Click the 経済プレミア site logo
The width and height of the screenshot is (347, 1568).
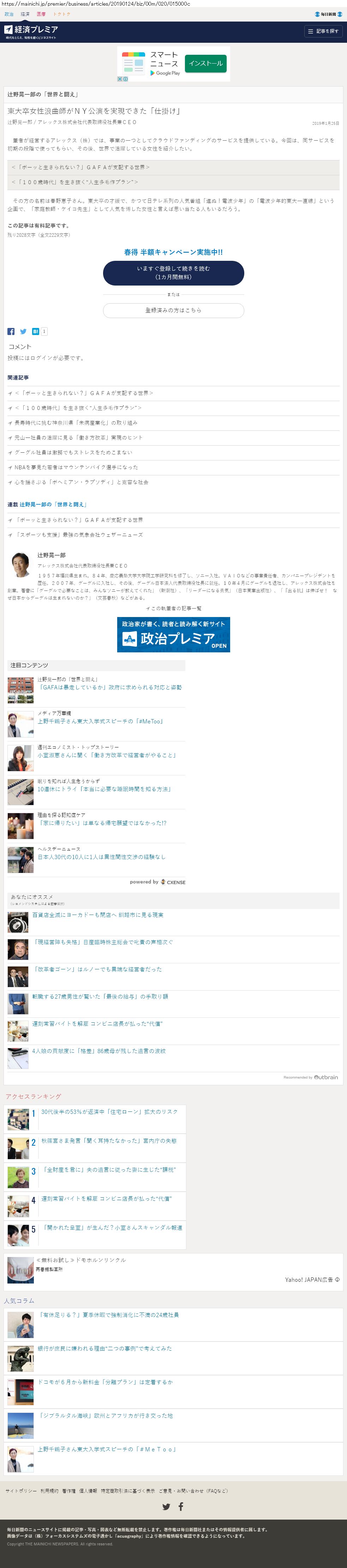click(x=31, y=32)
